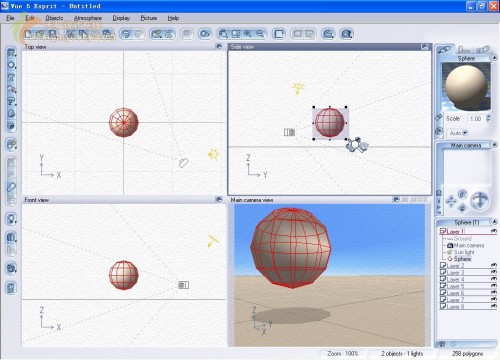Select the sphere primitive tool in left sidebar
This screenshot has height=360, width=500.
point(11,65)
